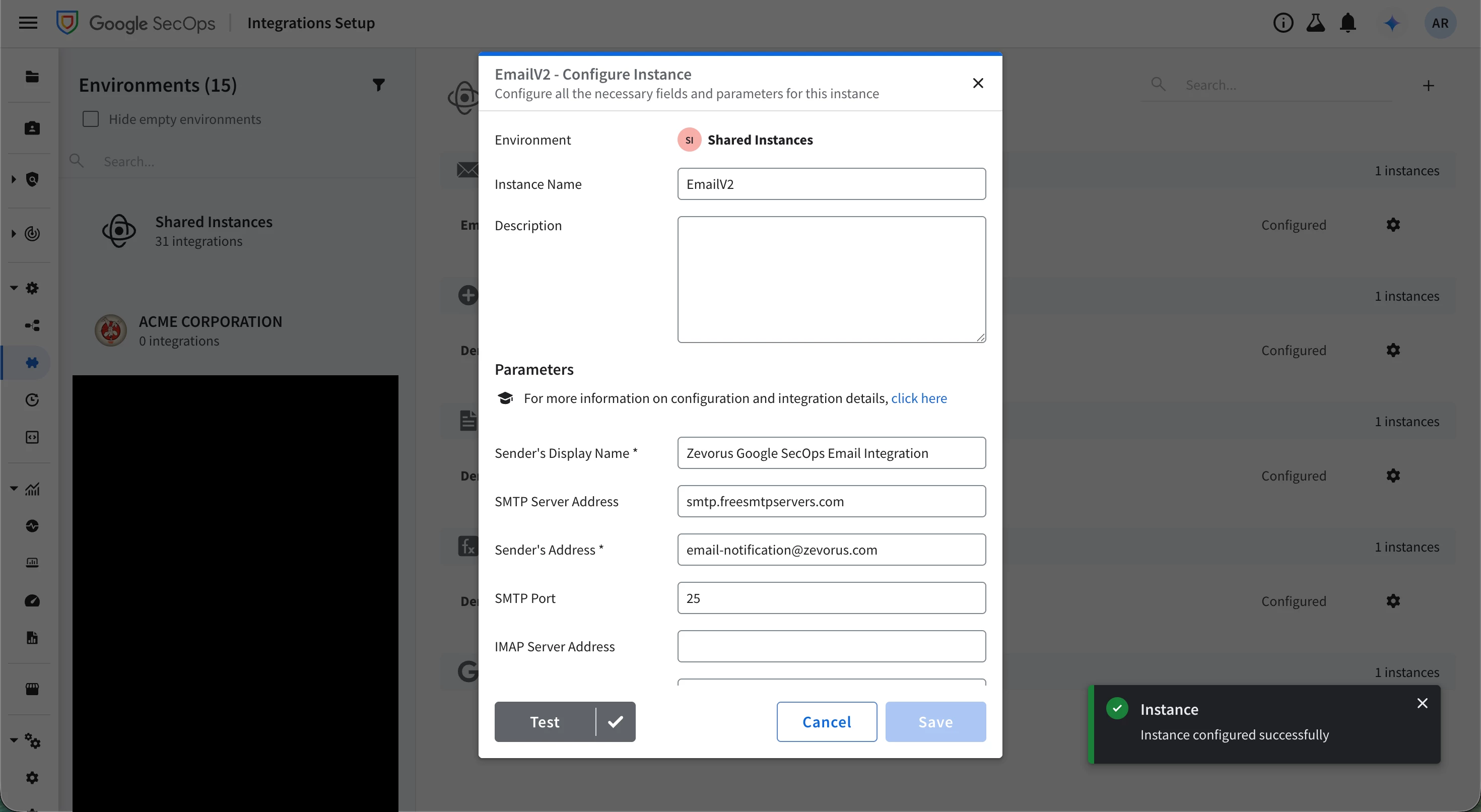Open the ID badge icon in sidebar
The image size is (1481, 812).
pos(32,127)
